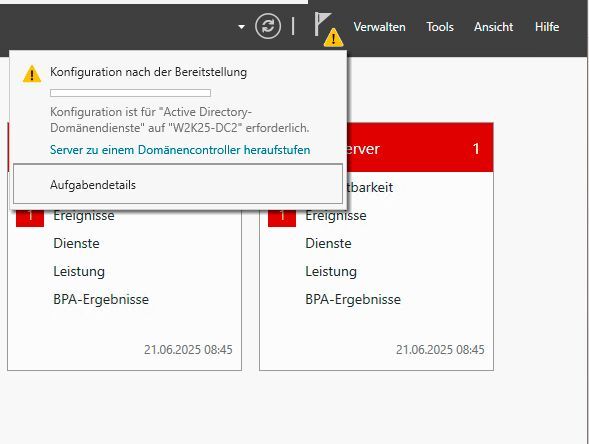Click the red server tile header showing 1
The height and width of the screenshot is (444, 589).
[x=420, y=147]
